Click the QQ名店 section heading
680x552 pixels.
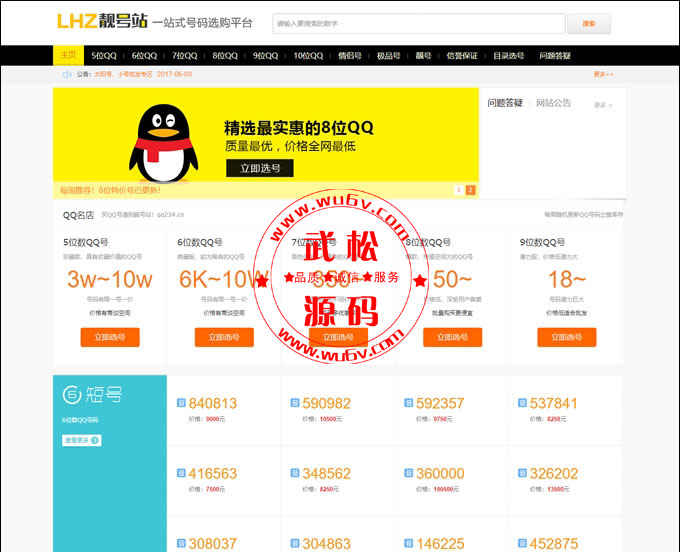78,215
